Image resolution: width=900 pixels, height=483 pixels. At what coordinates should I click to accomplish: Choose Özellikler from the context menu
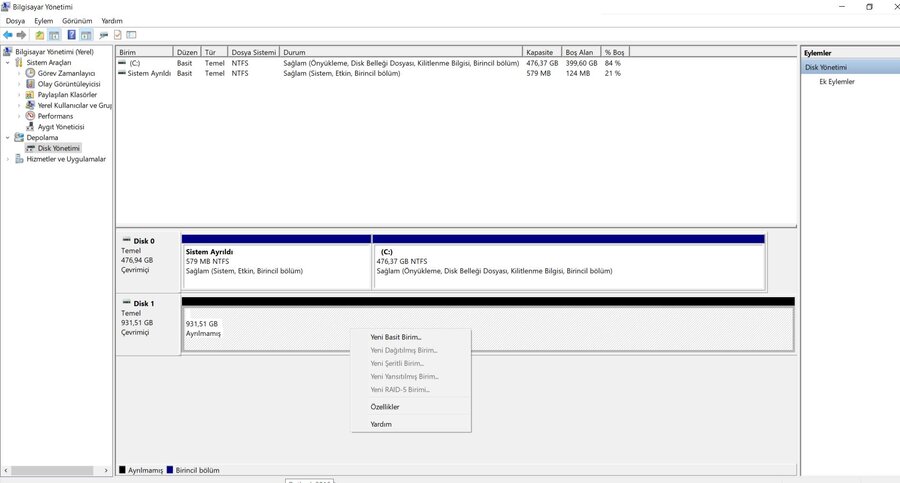411,407
